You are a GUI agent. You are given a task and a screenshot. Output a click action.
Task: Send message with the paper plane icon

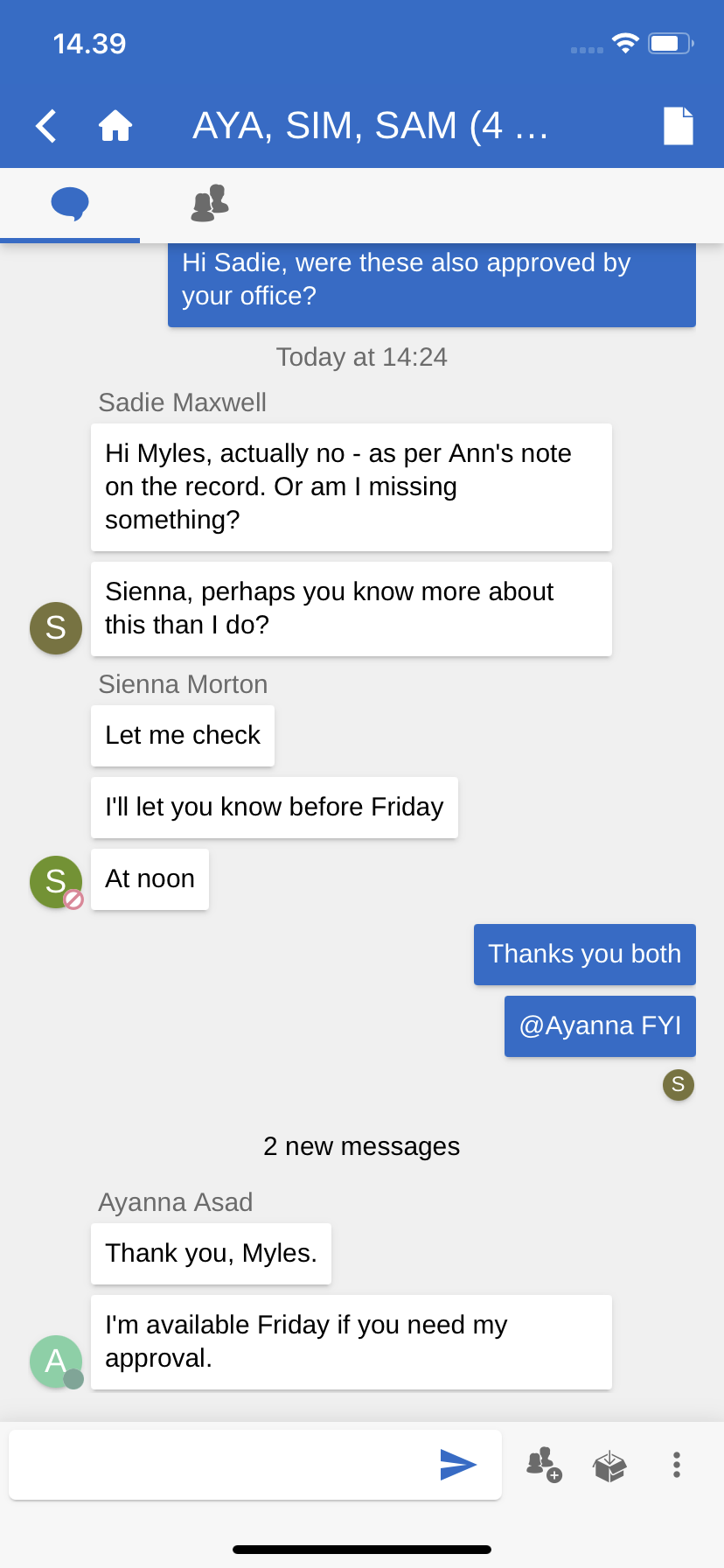point(457,1464)
